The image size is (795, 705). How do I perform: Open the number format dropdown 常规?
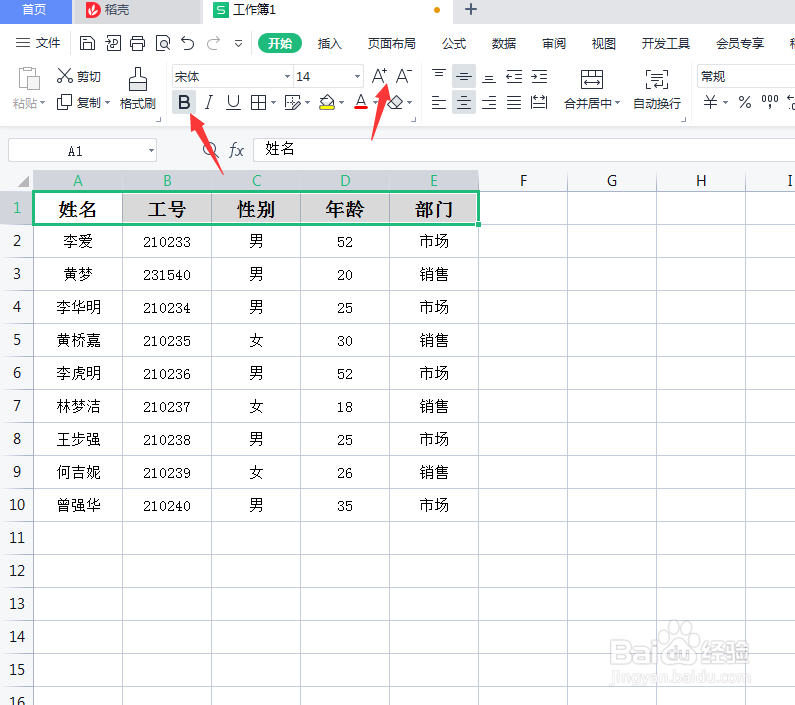(745, 77)
